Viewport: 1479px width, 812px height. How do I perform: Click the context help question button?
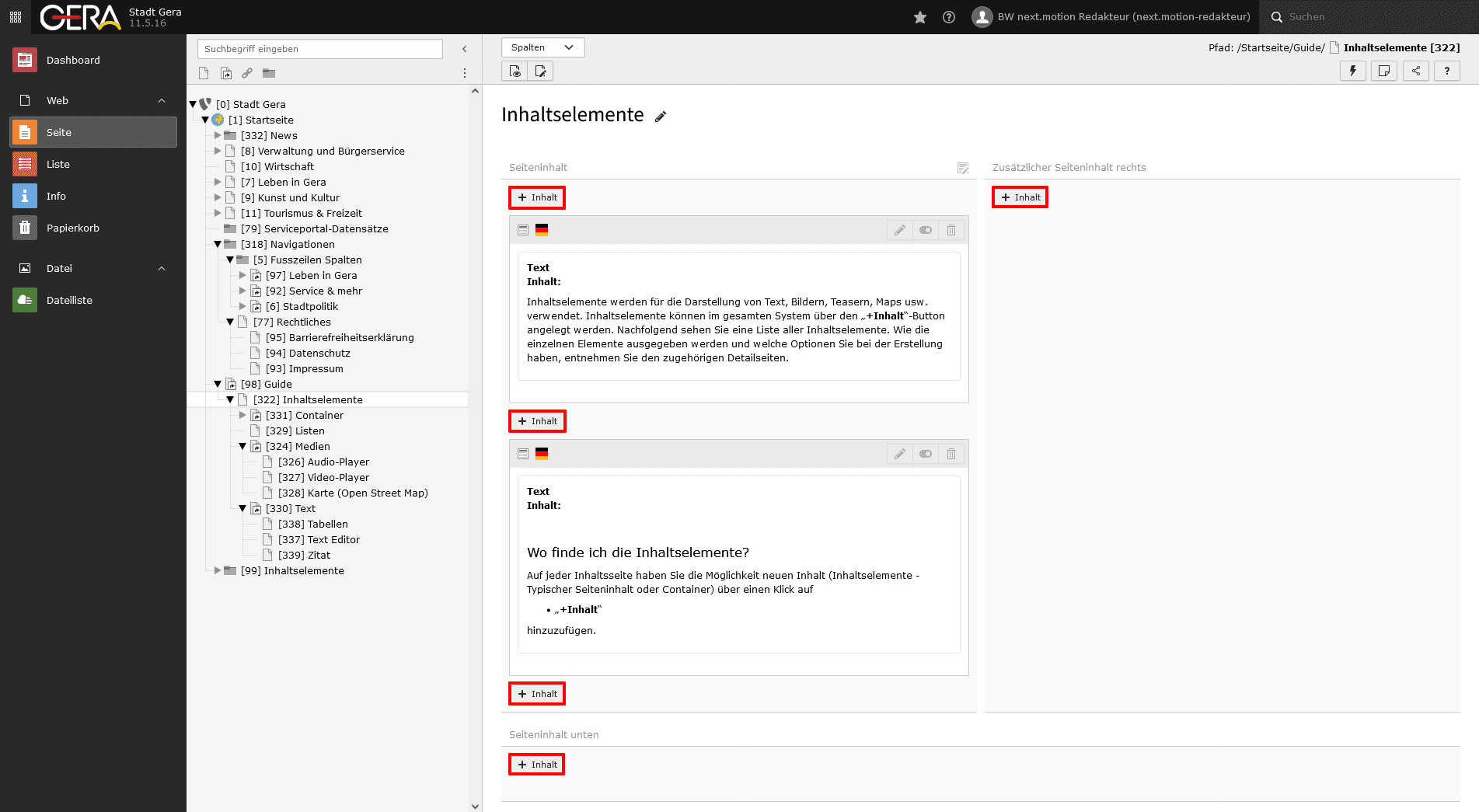(1447, 71)
